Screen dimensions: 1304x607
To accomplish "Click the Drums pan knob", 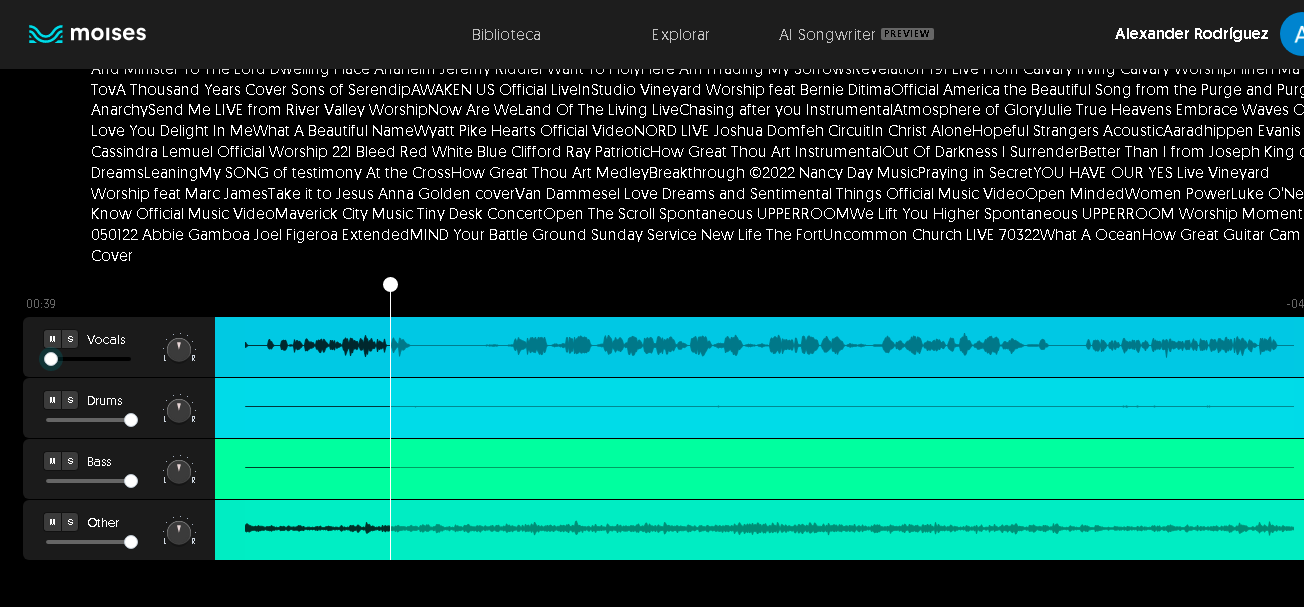I will point(178,411).
